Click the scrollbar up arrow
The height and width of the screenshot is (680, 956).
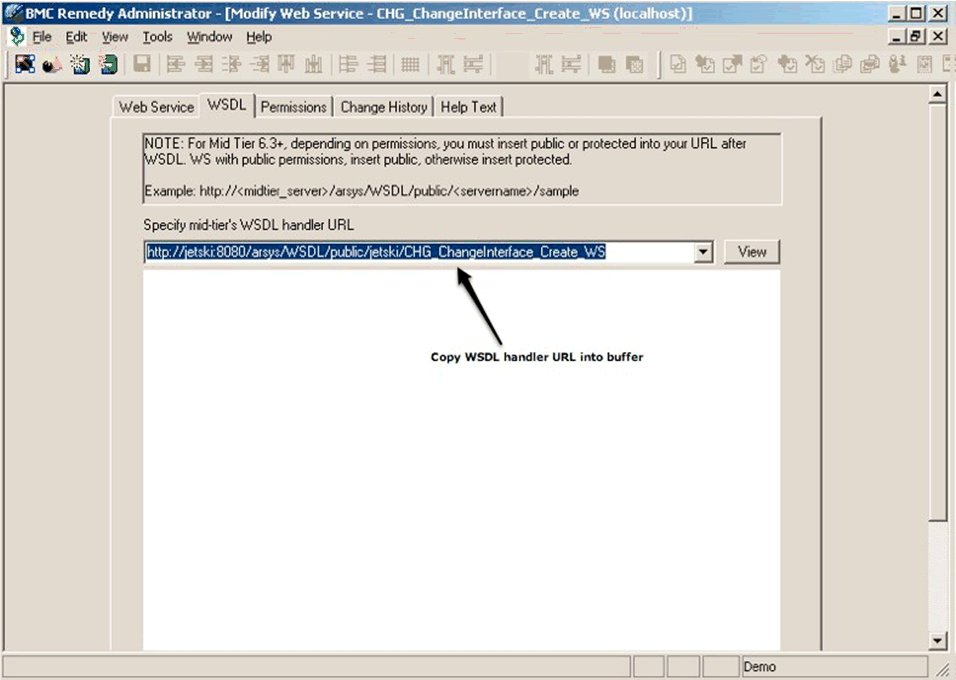pyautogui.click(x=938, y=94)
